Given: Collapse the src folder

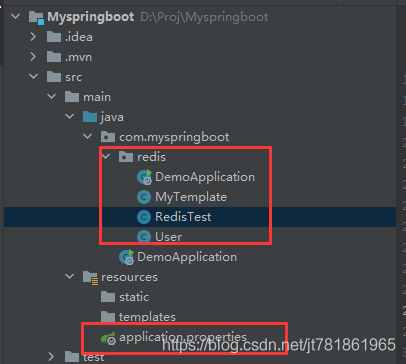Looking at the screenshot, I should (x=34, y=77).
